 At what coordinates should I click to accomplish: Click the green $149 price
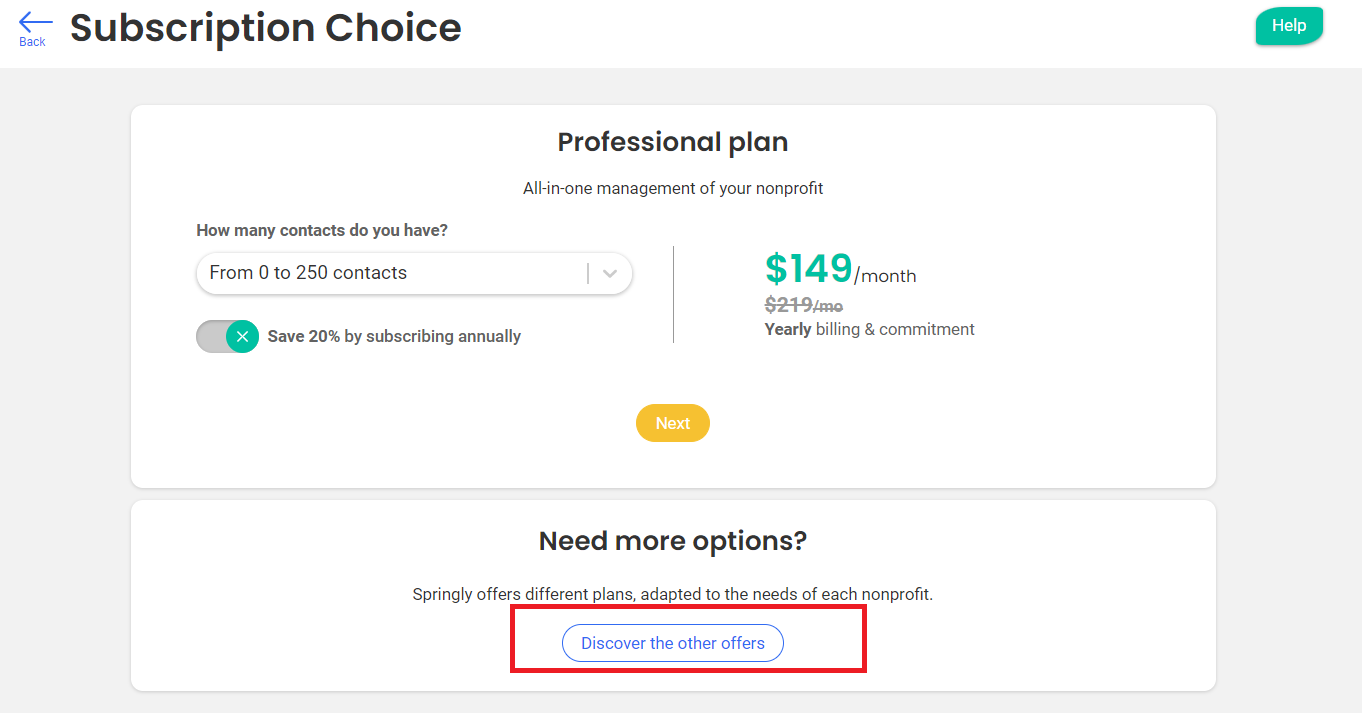tap(809, 268)
